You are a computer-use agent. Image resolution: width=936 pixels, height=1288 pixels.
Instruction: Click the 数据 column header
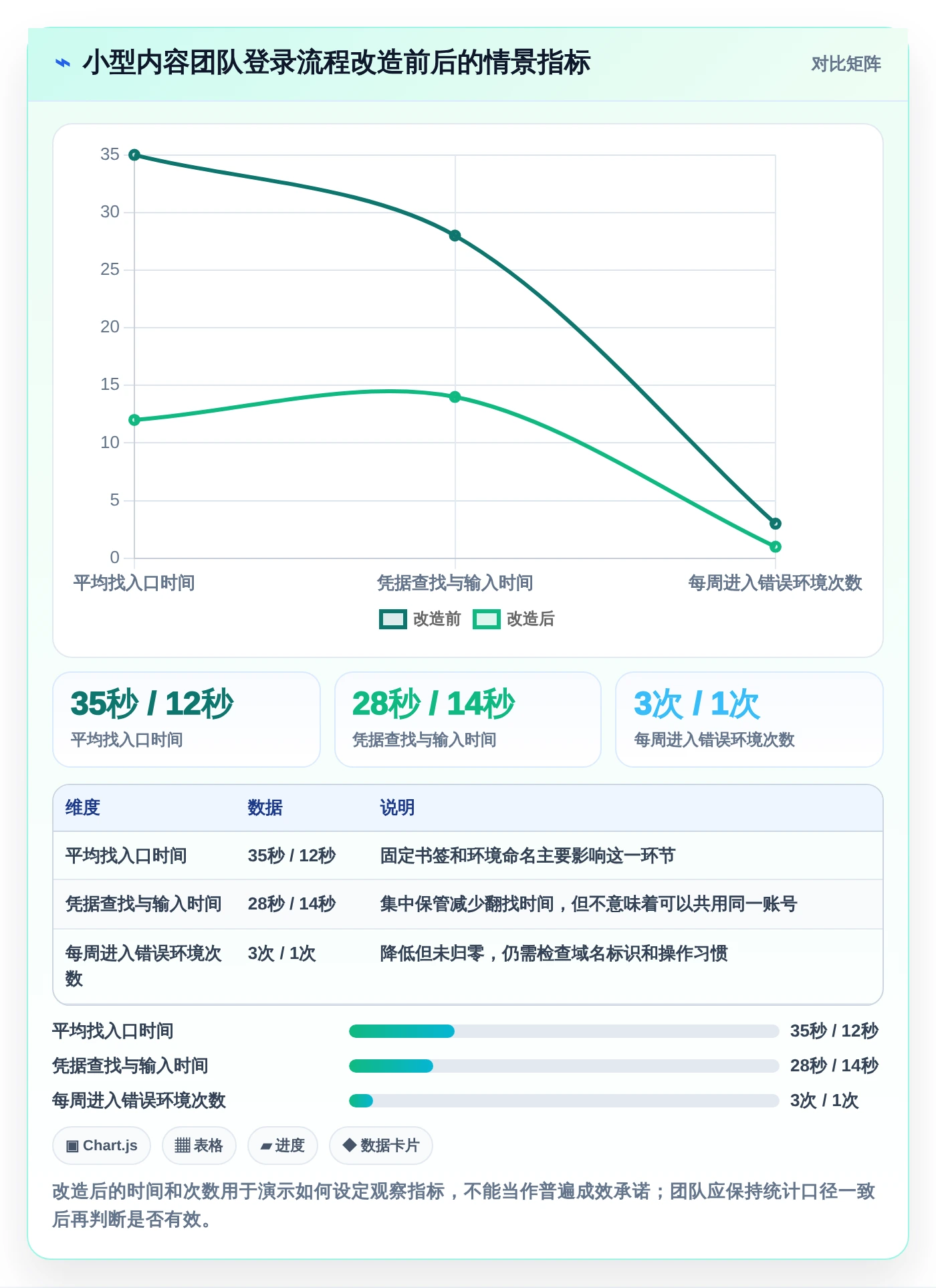click(x=265, y=808)
